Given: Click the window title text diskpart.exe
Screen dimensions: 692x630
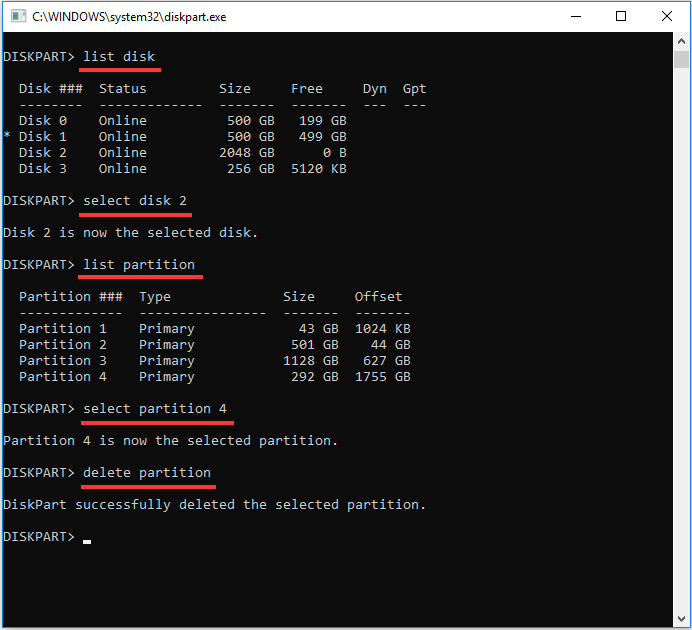Looking at the screenshot, I should pyautogui.click(x=129, y=17).
